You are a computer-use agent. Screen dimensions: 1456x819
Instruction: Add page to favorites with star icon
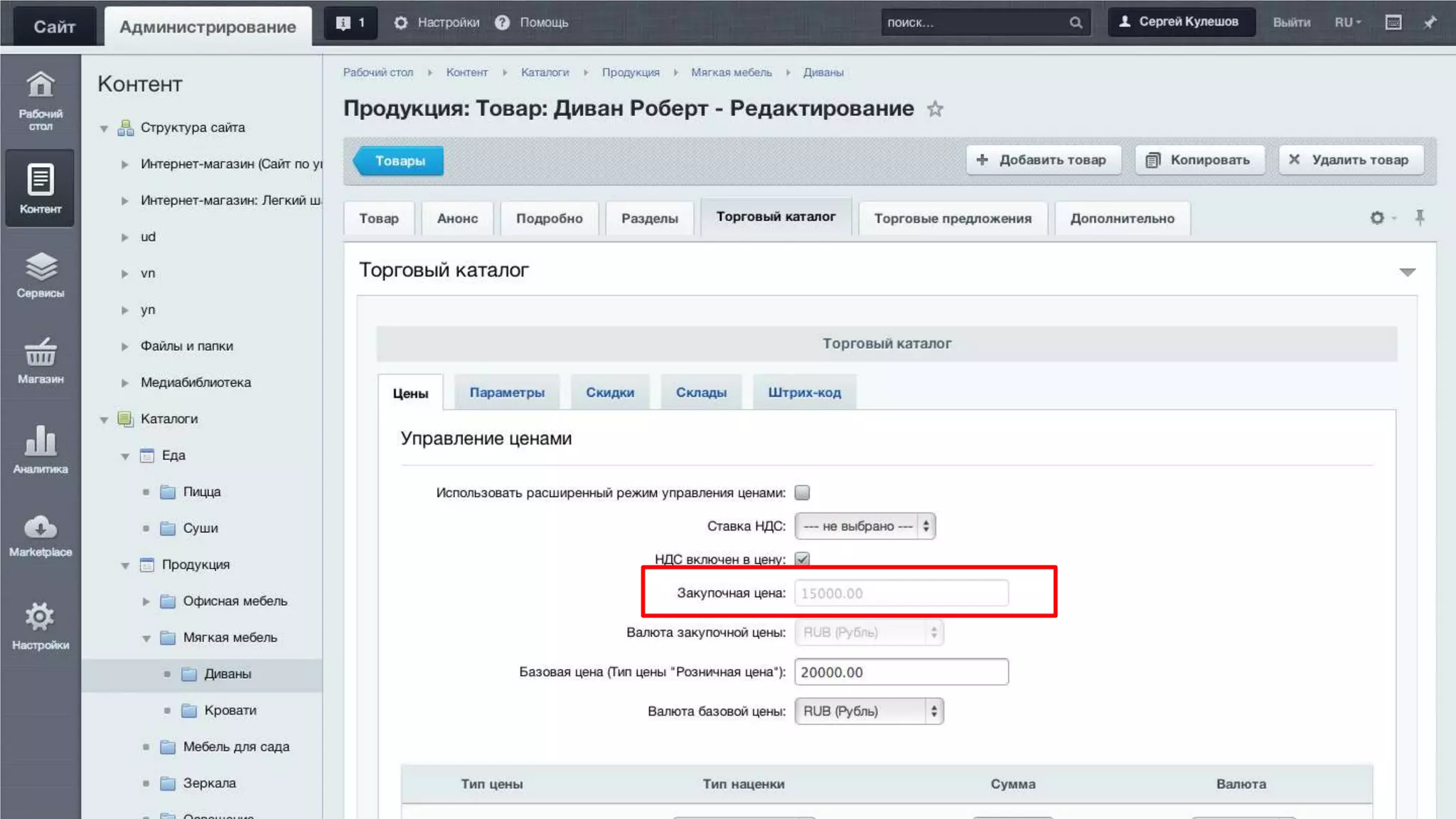[x=935, y=109]
